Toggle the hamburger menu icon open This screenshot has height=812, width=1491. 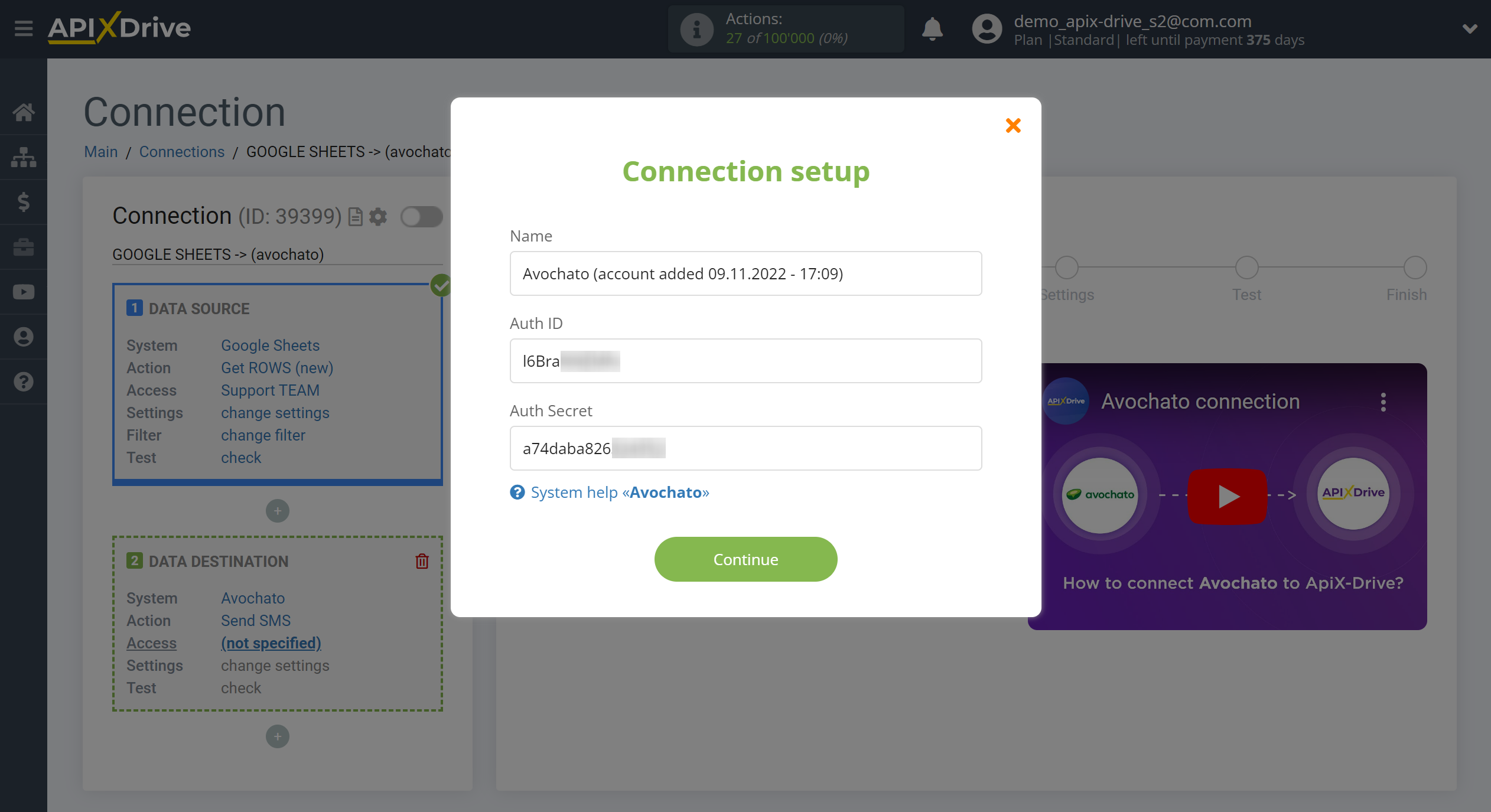pyautogui.click(x=22, y=28)
